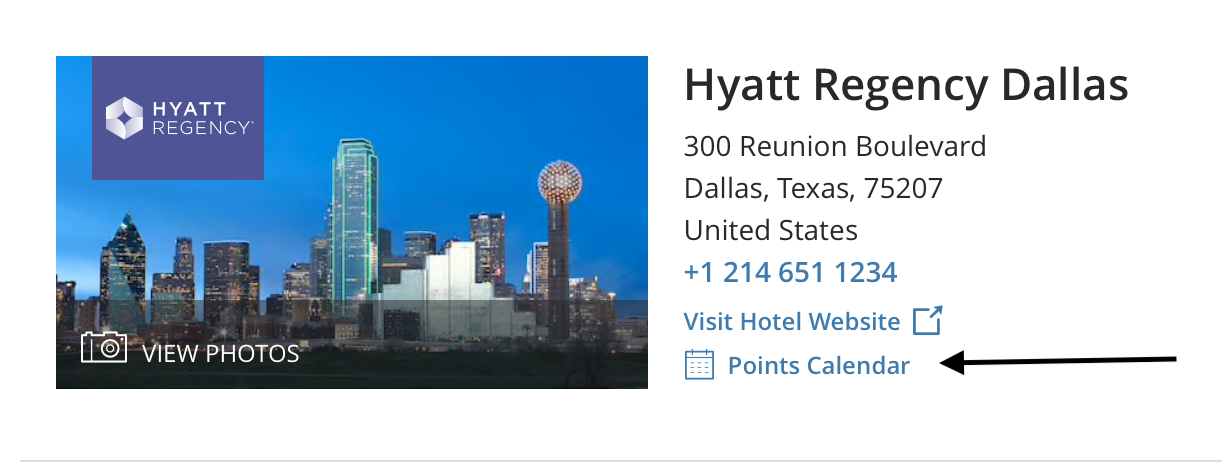
Task: Click the Dallas, Texas, 75207 text
Action: (813, 188)
